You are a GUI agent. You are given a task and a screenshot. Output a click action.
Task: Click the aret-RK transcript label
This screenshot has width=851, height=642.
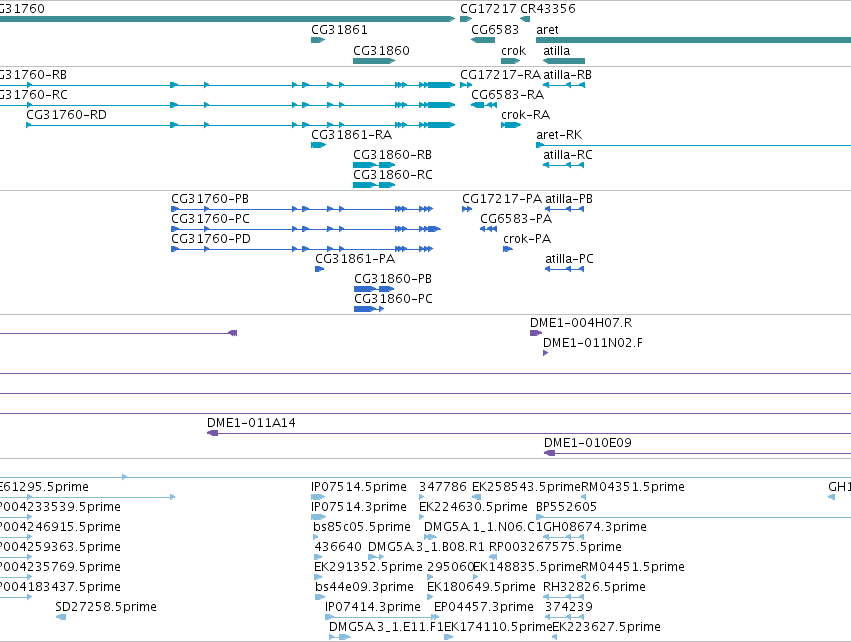tap(559, 135)
